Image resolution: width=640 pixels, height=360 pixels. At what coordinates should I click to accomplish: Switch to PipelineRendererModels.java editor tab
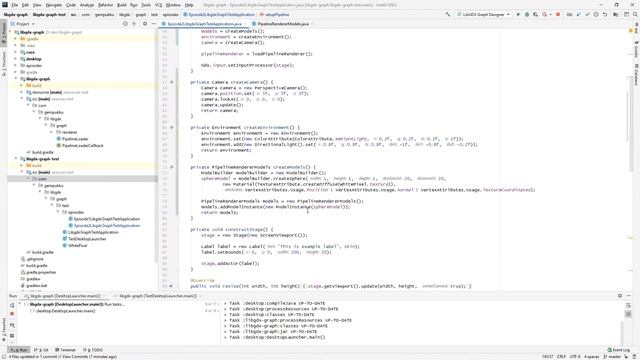(283, 24)
